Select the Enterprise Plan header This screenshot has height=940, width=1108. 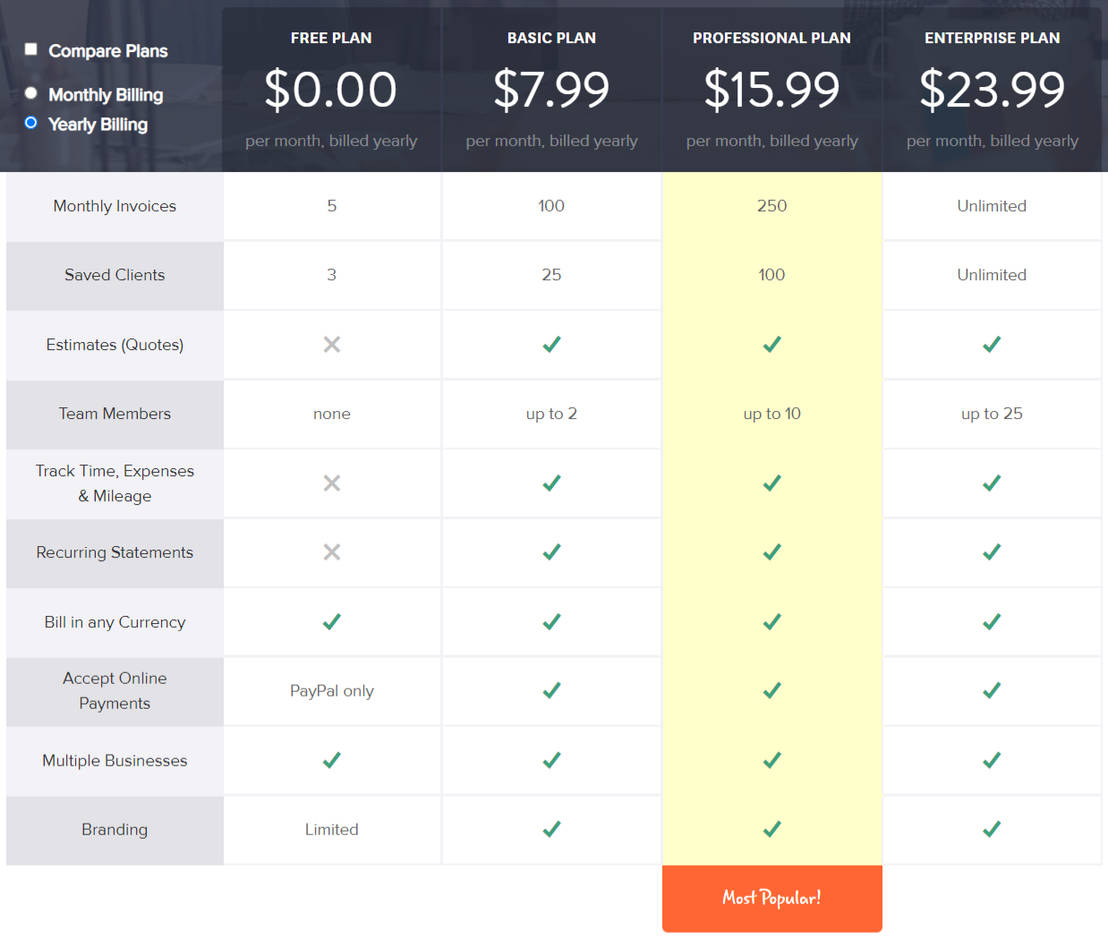click(991, 38)
